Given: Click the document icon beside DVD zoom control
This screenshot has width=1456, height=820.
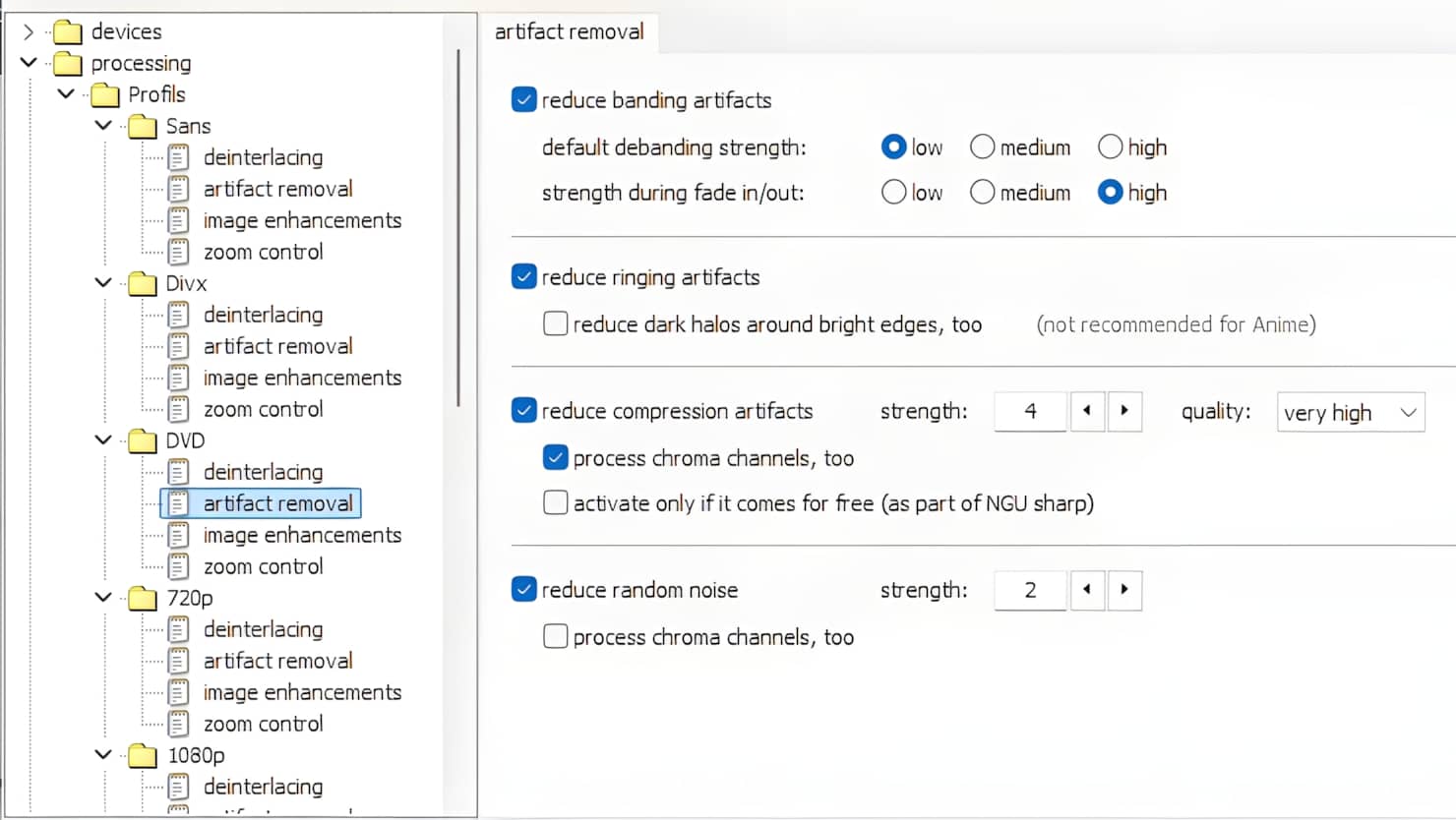Looking at the screenshot, I should (178, 566).
